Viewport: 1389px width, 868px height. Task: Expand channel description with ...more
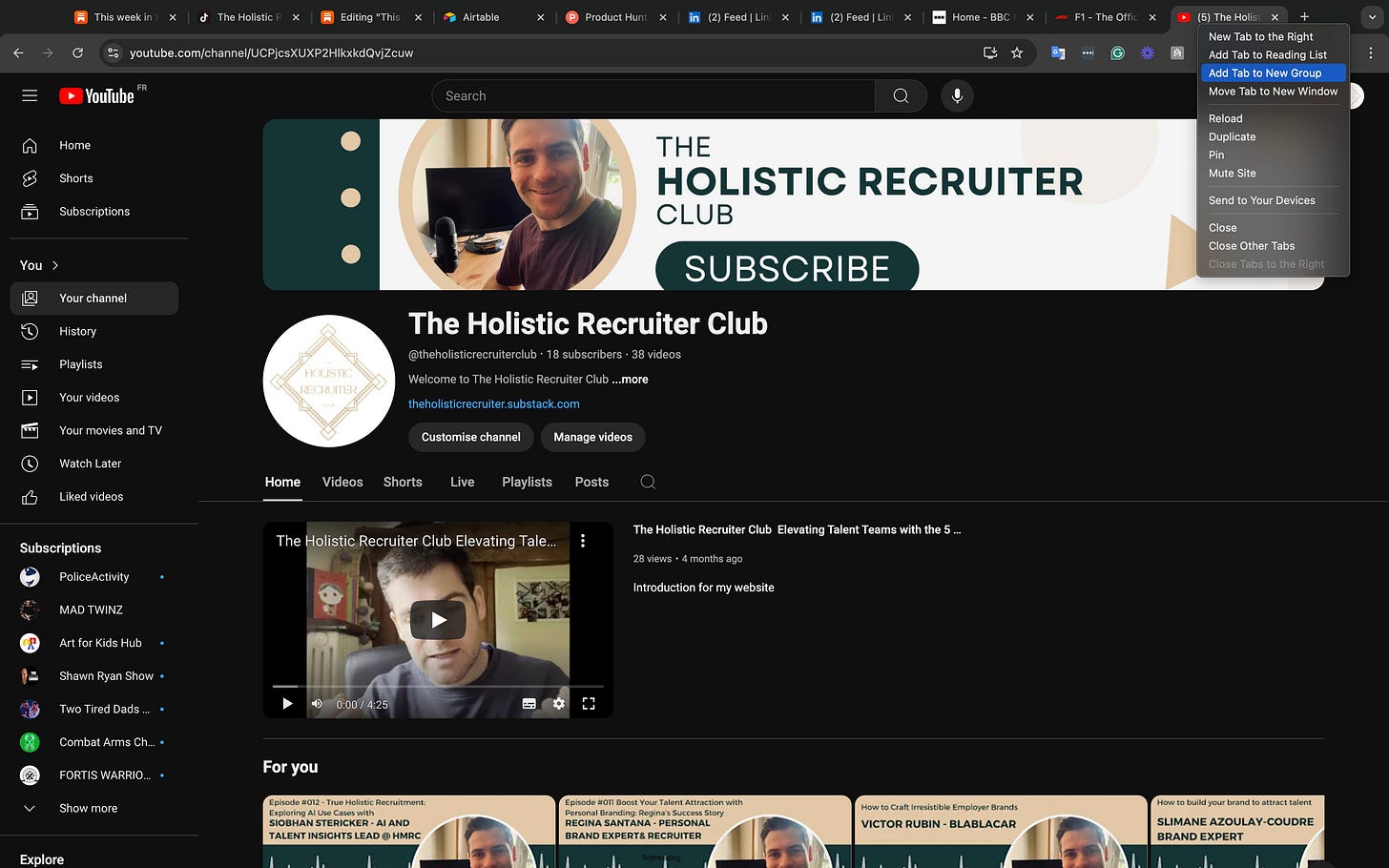click(x=630, y=379)
